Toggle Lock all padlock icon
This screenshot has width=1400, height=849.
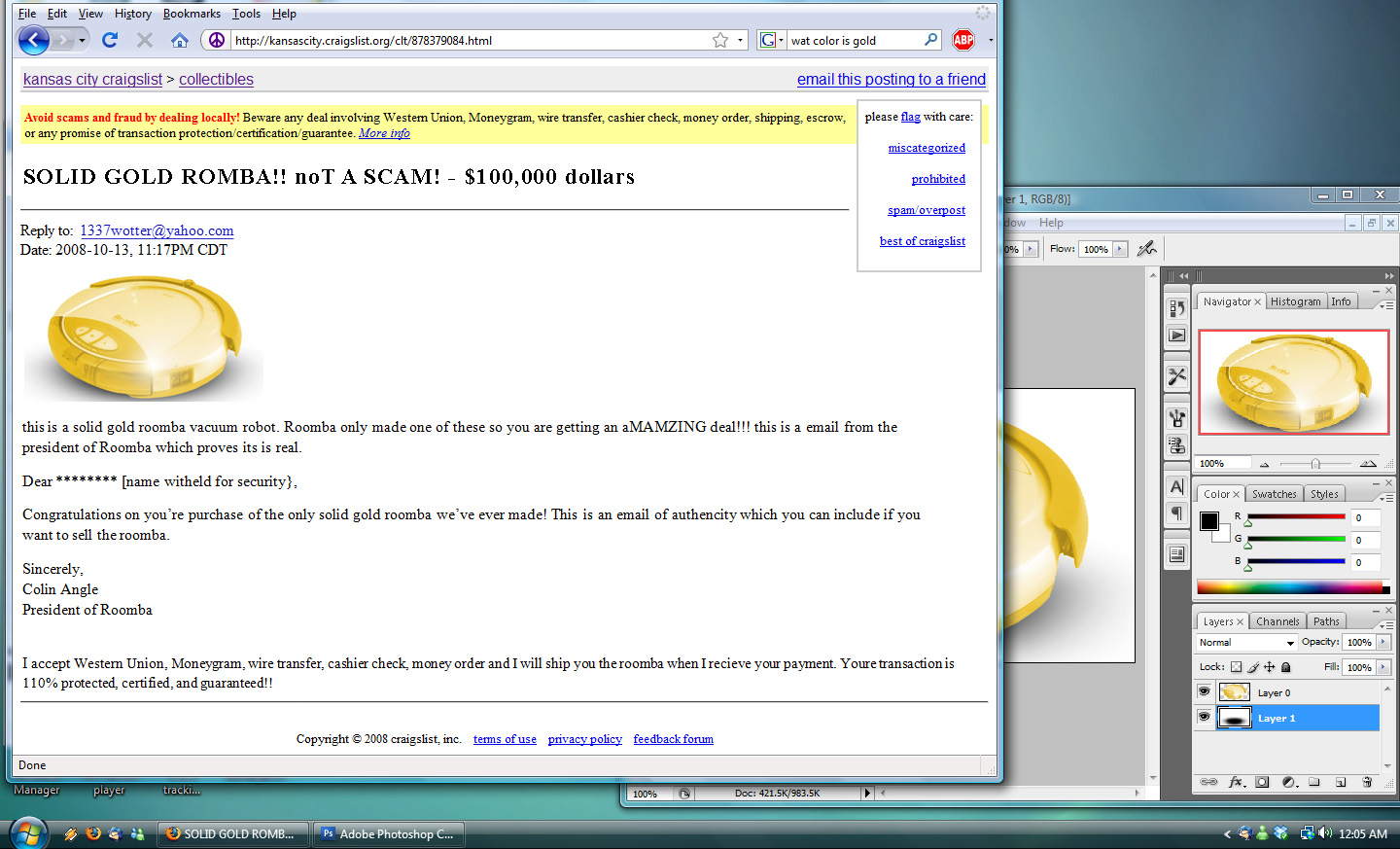(1286, 667)
